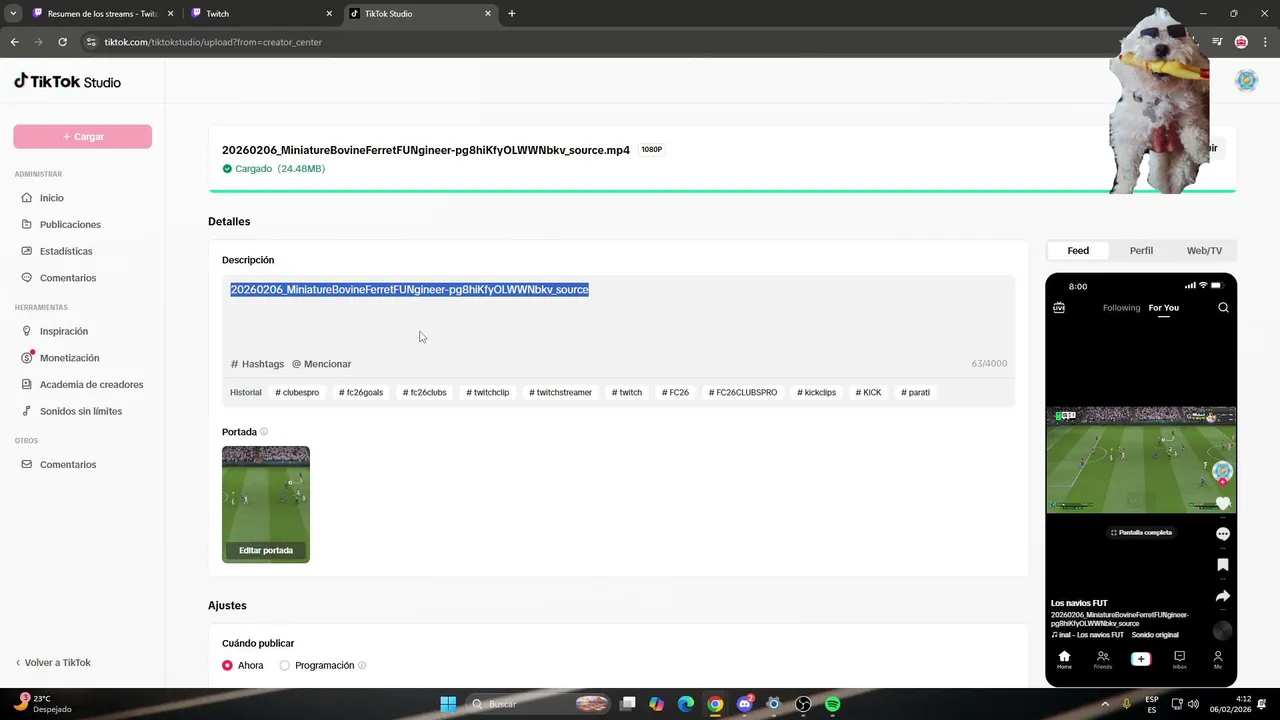The height and width of the screenshot is (720, 1280).
Task: Click the profile avatar in the header
Action: tap(1246, 81)
